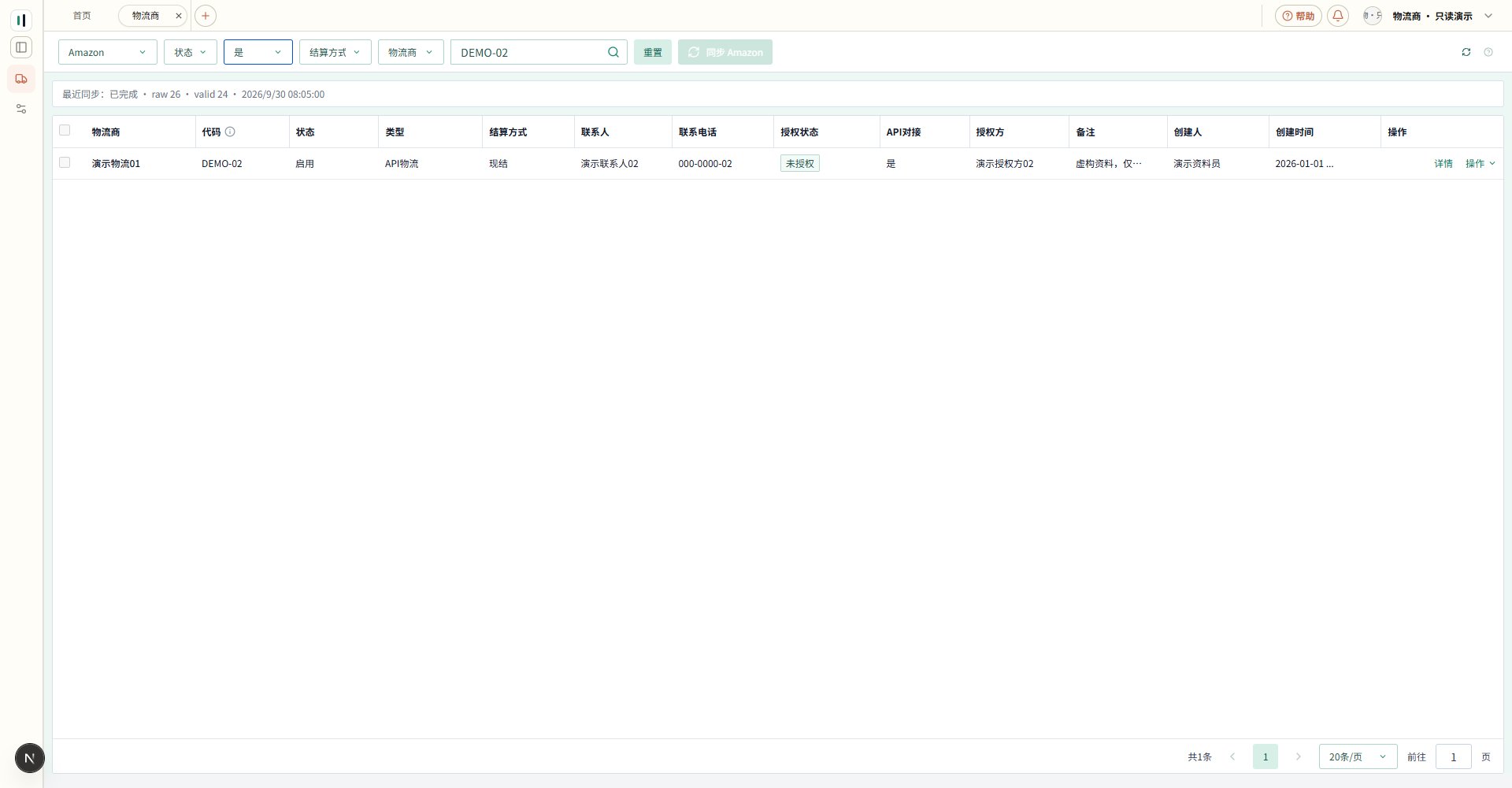Expand the 操作 dropdown in the 演示物流01 row

[x=1480, y=163]
